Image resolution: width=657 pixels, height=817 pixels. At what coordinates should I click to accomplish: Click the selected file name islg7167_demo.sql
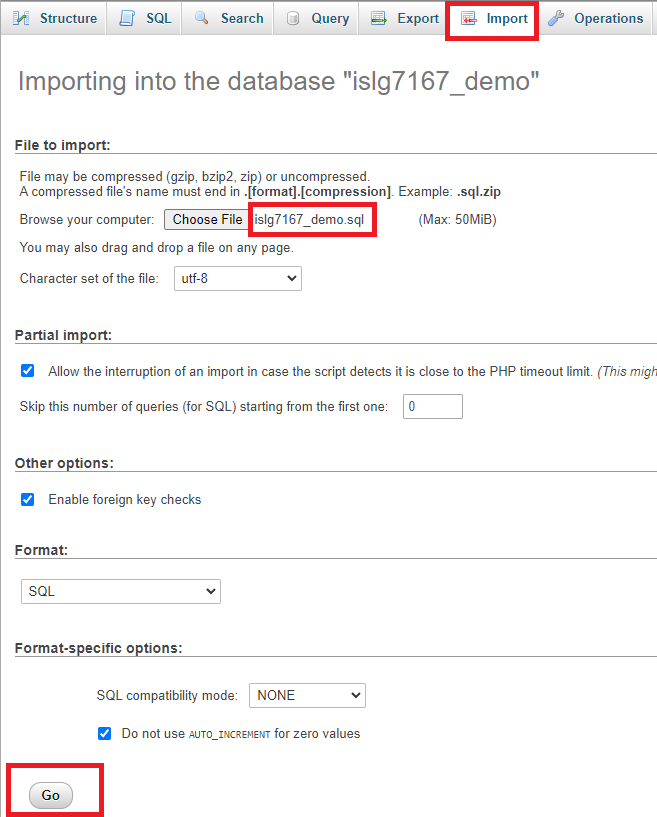point(309,219)
